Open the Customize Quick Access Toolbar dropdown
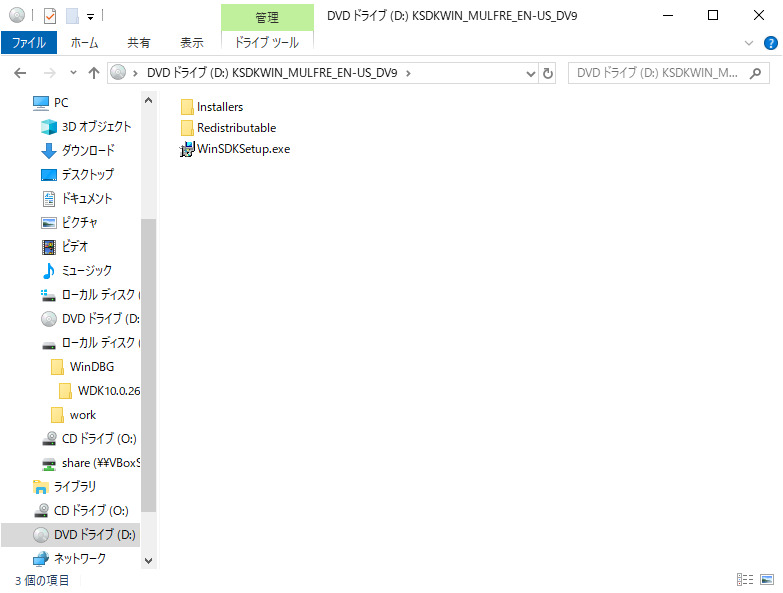This screenshot has width=783, height=593. [90, 16]
